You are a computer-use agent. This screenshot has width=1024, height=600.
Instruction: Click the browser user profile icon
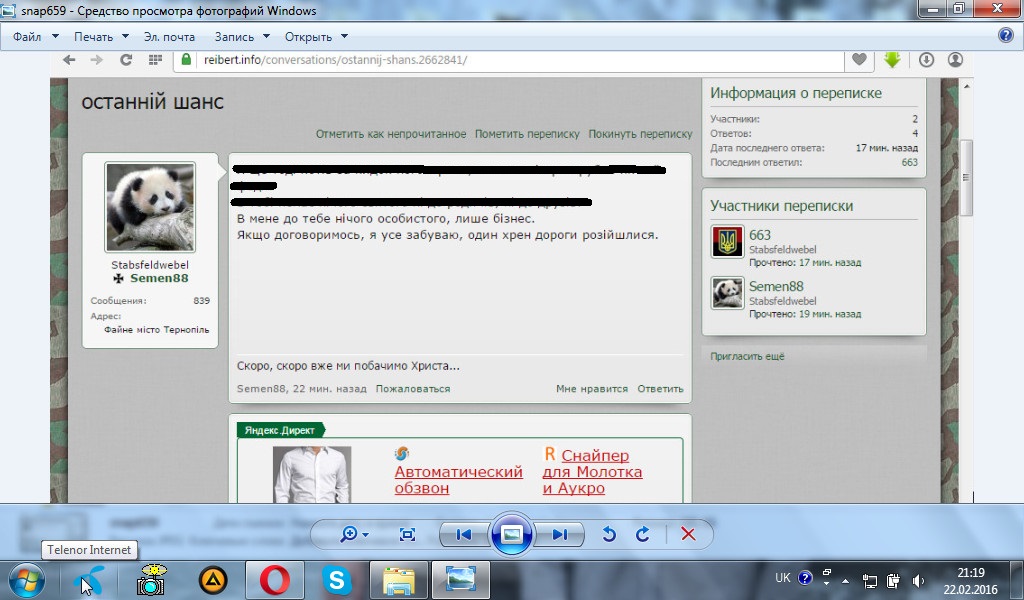tap(955, 59)
